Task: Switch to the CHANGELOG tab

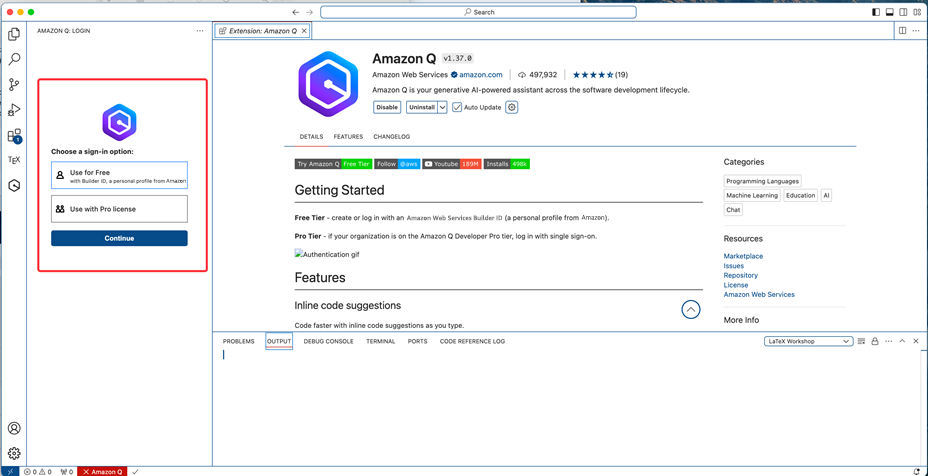Action: (x=391, y=137)
